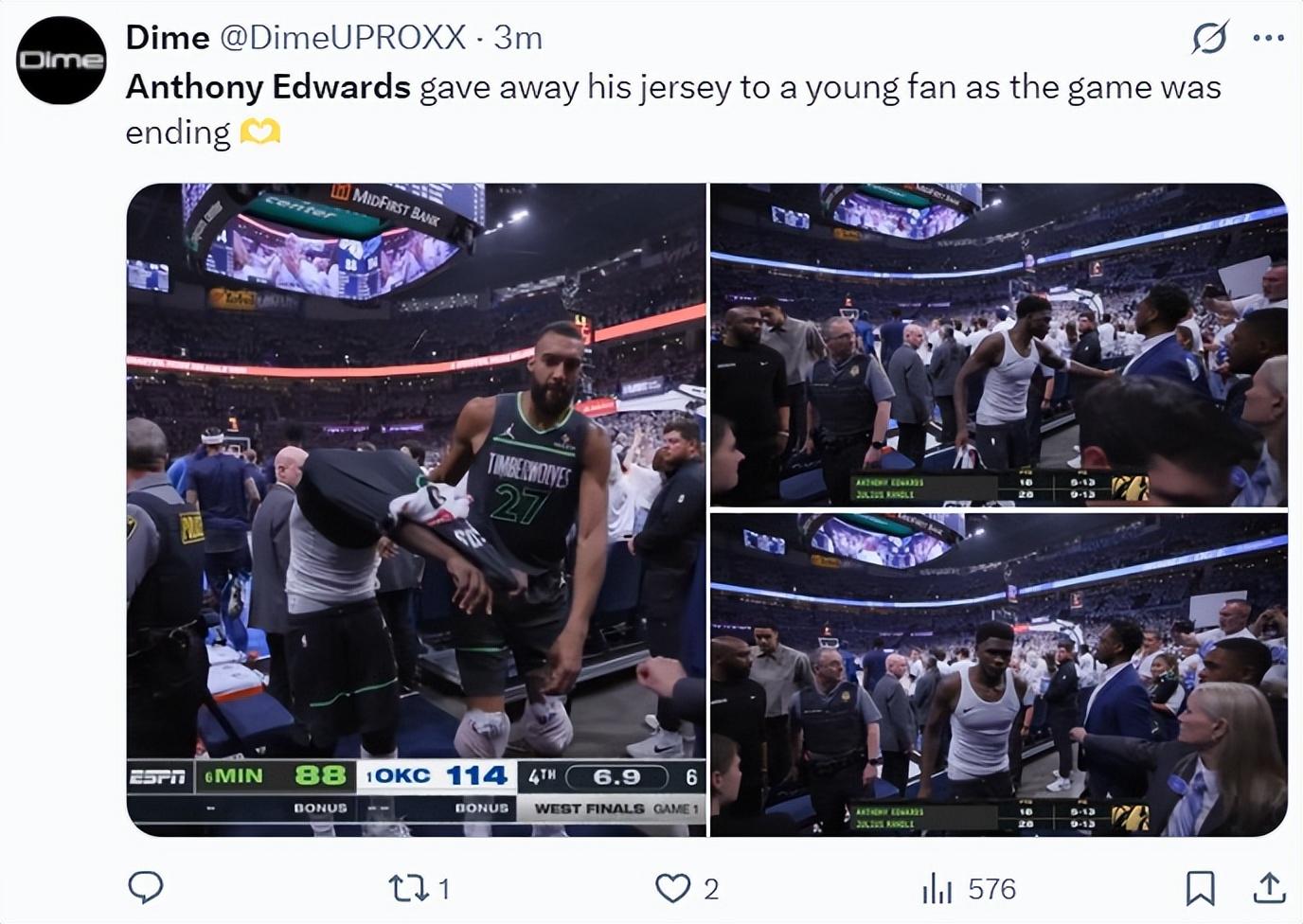Click the yellow heart-hands emoji

click(x=259, y=133)
